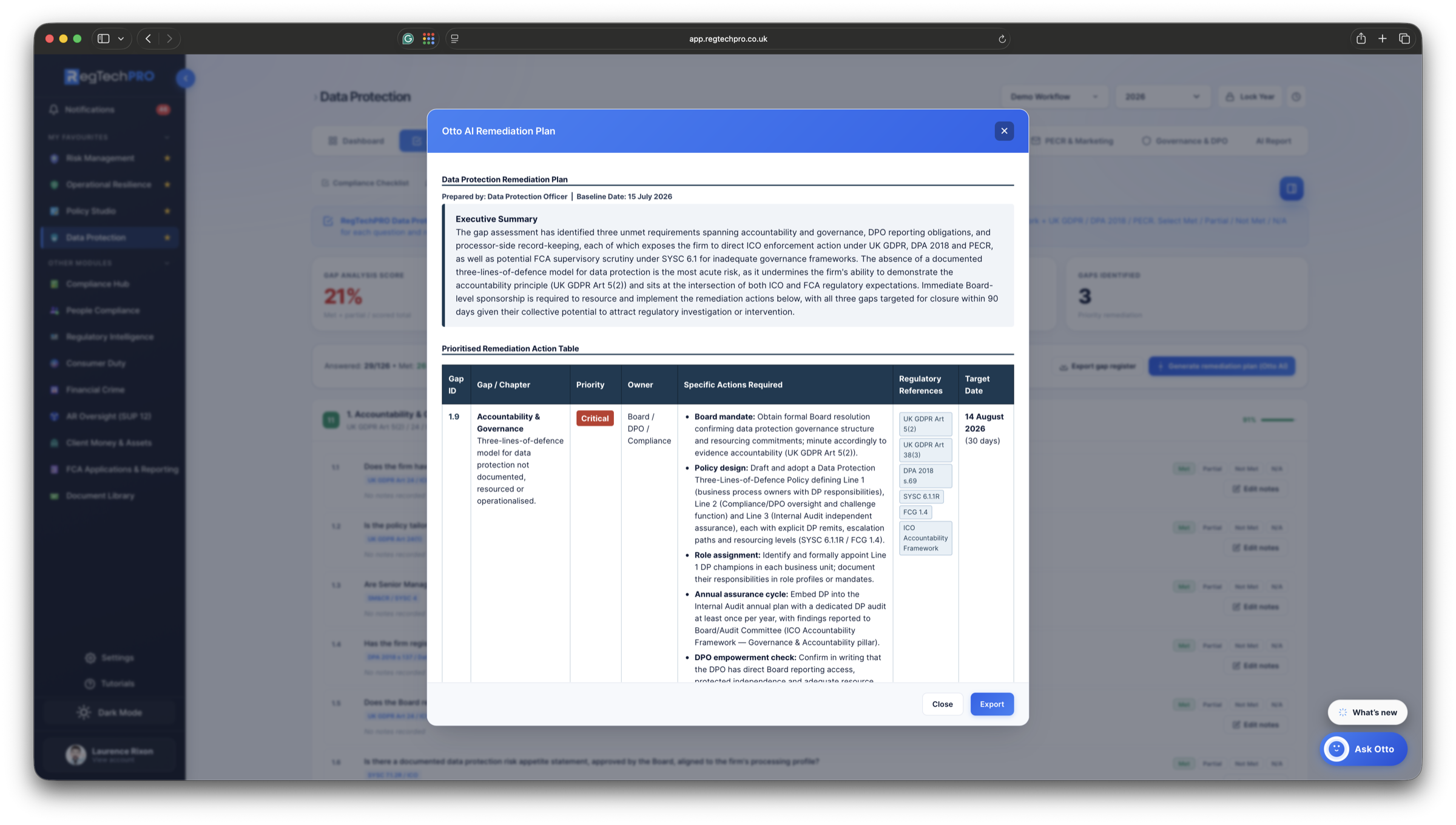Image resolution: width=1456 pixels, height=825 pixels.
Task: Toggle the browser sidebar icon
Action: [103, 39]
